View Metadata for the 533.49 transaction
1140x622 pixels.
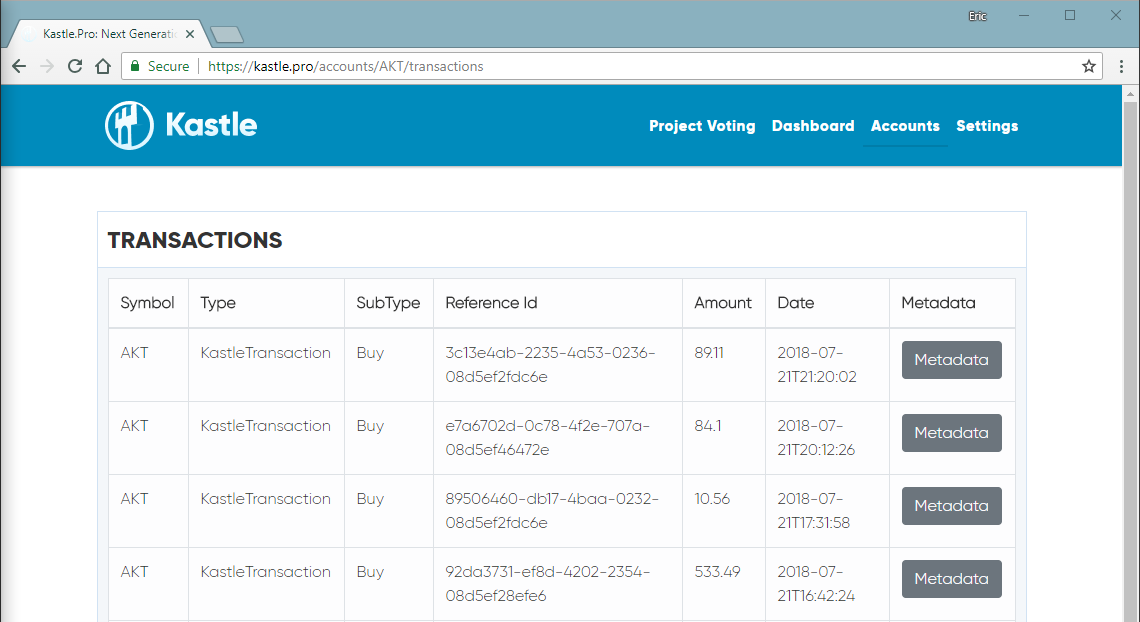[952, 579]
